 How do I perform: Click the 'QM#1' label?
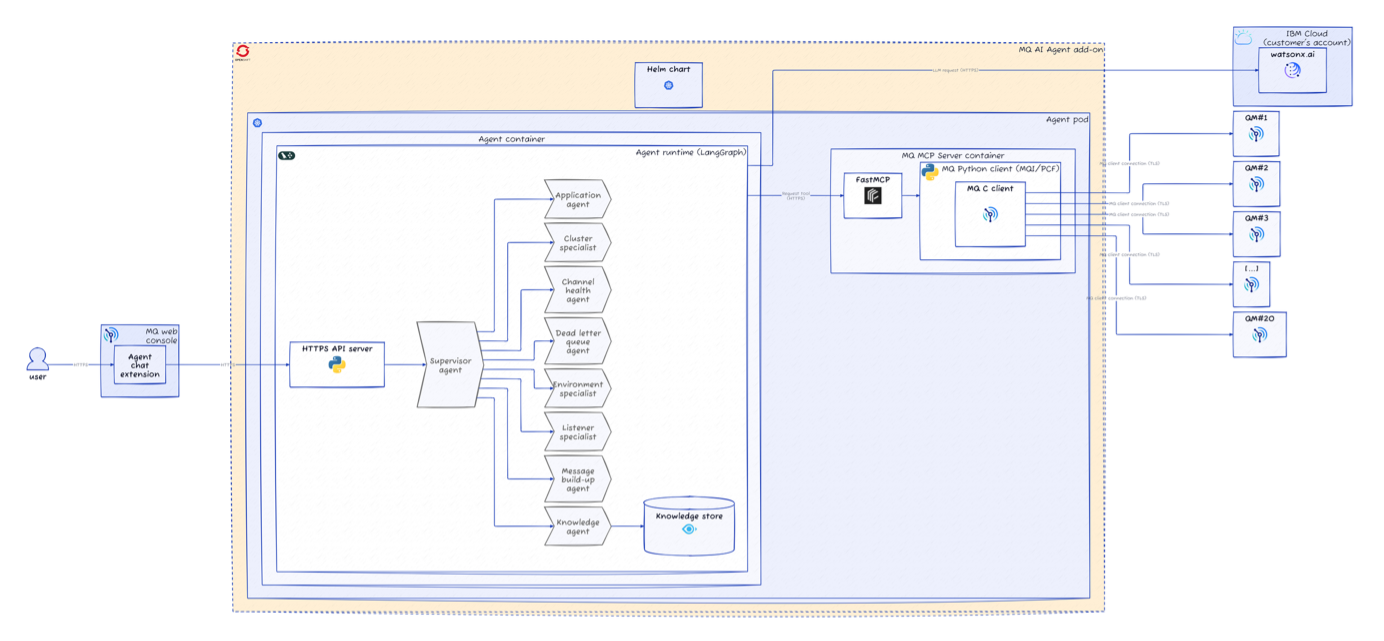pos(1256,117)
